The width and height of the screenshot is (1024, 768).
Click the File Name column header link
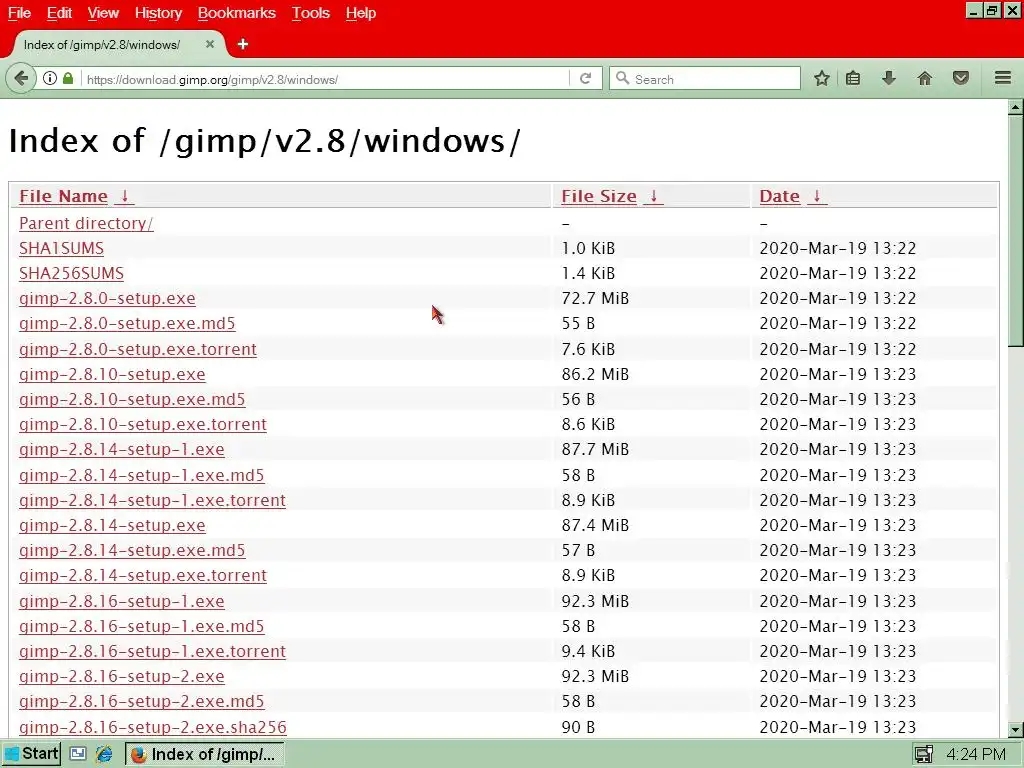coord(63,196)
